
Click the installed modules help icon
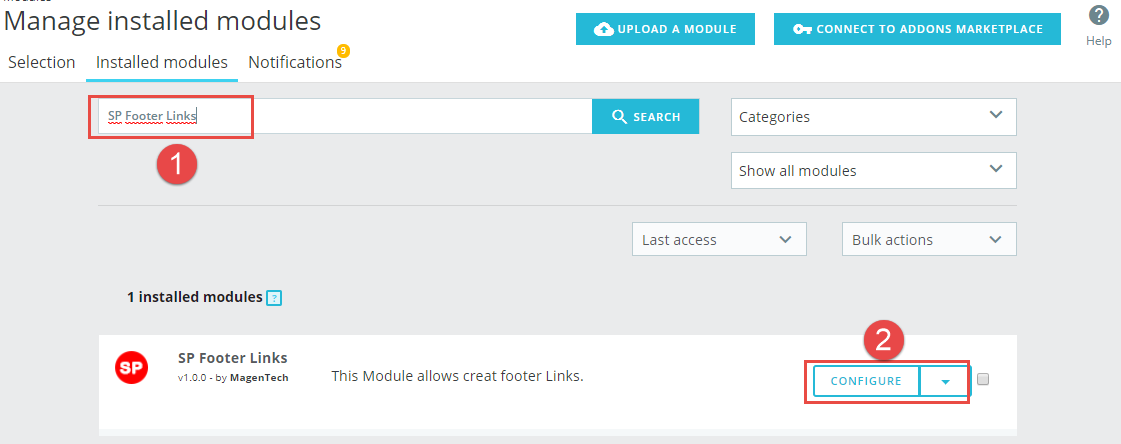pos(274,298)
